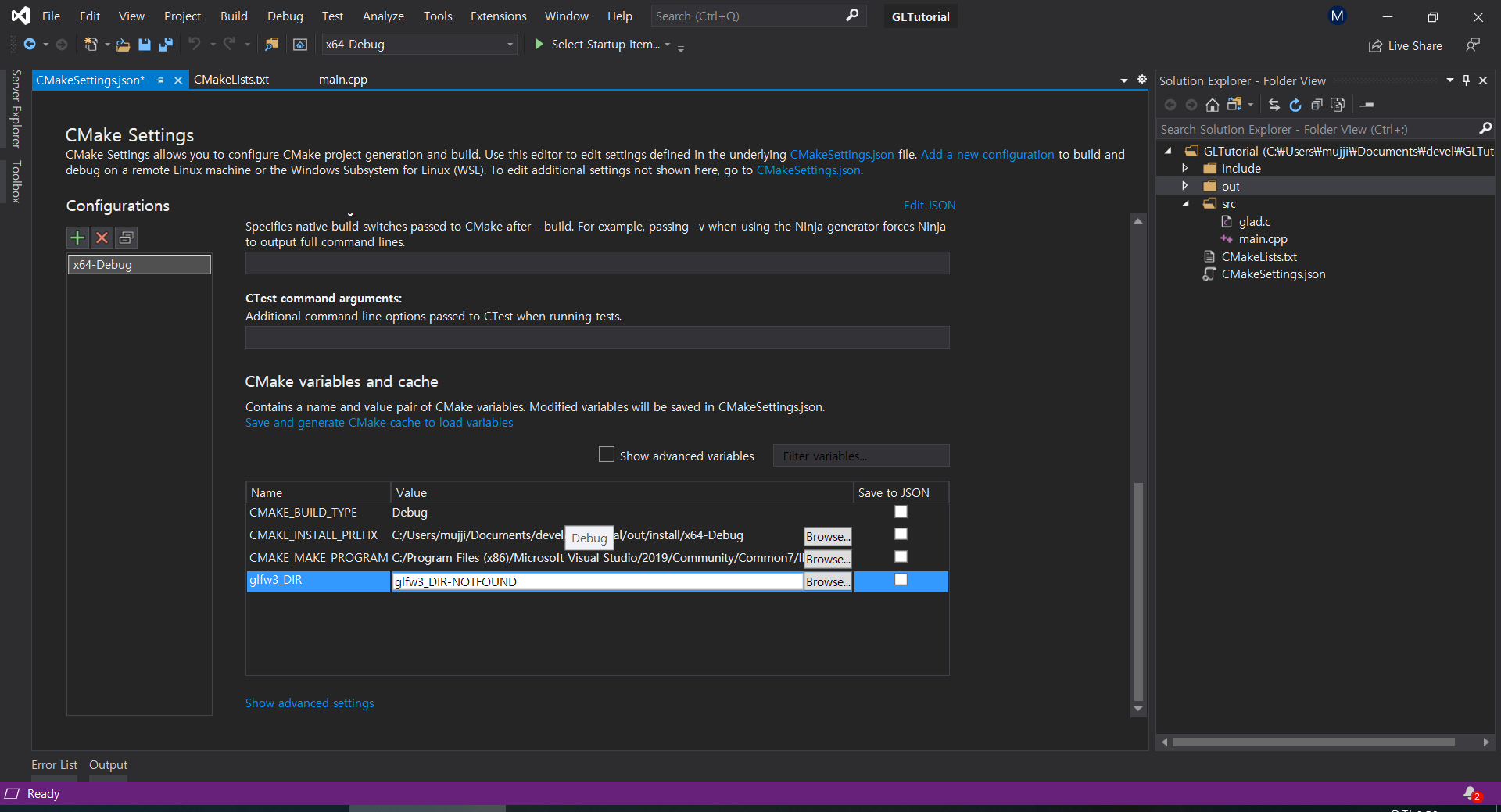This screenshot has width=1501, height=812.
Task: Open the Debug menu
Action: click(285, 16)
